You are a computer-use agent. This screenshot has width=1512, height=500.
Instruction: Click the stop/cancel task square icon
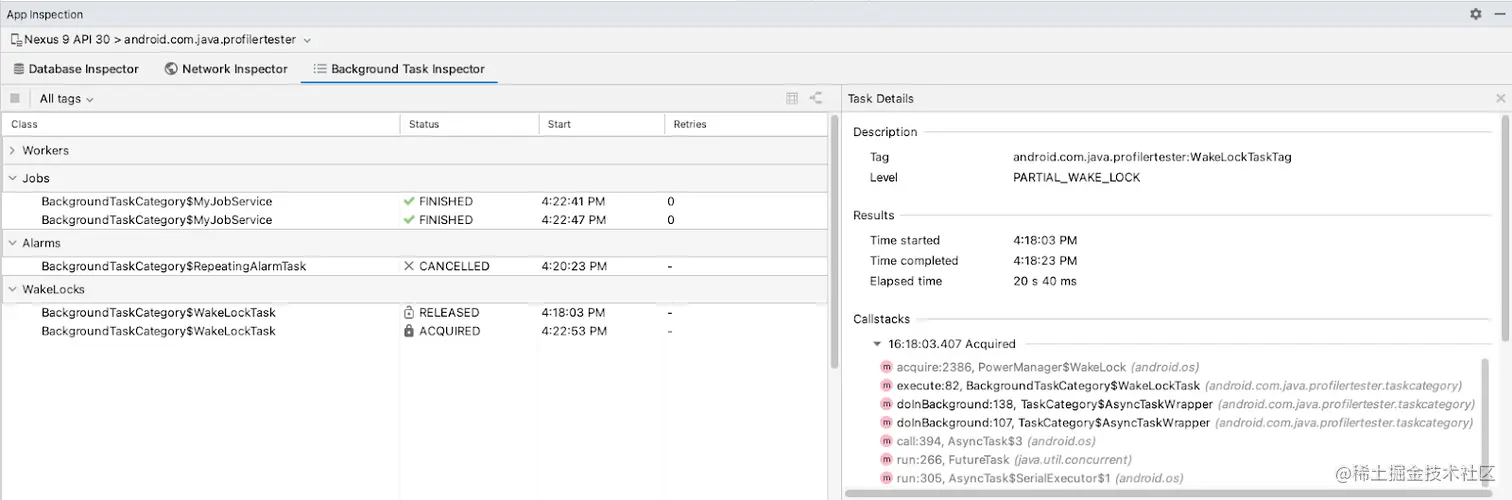pyautogui.click(x=15, y=98)
